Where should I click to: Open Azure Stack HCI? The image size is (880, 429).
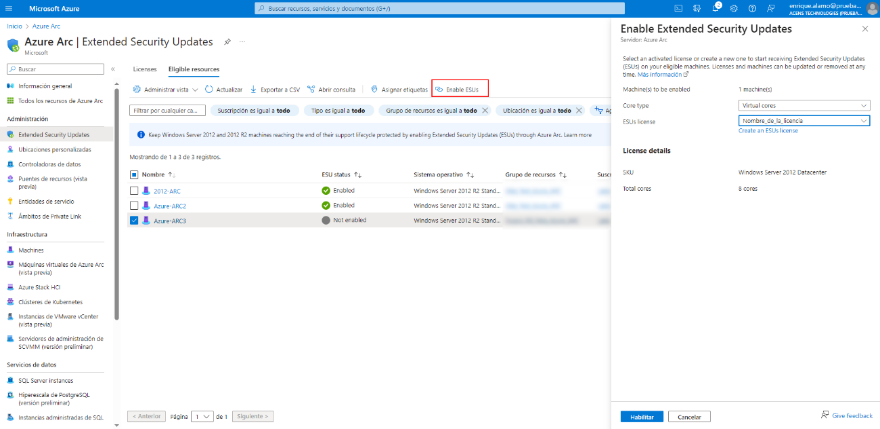pos(39,287)
